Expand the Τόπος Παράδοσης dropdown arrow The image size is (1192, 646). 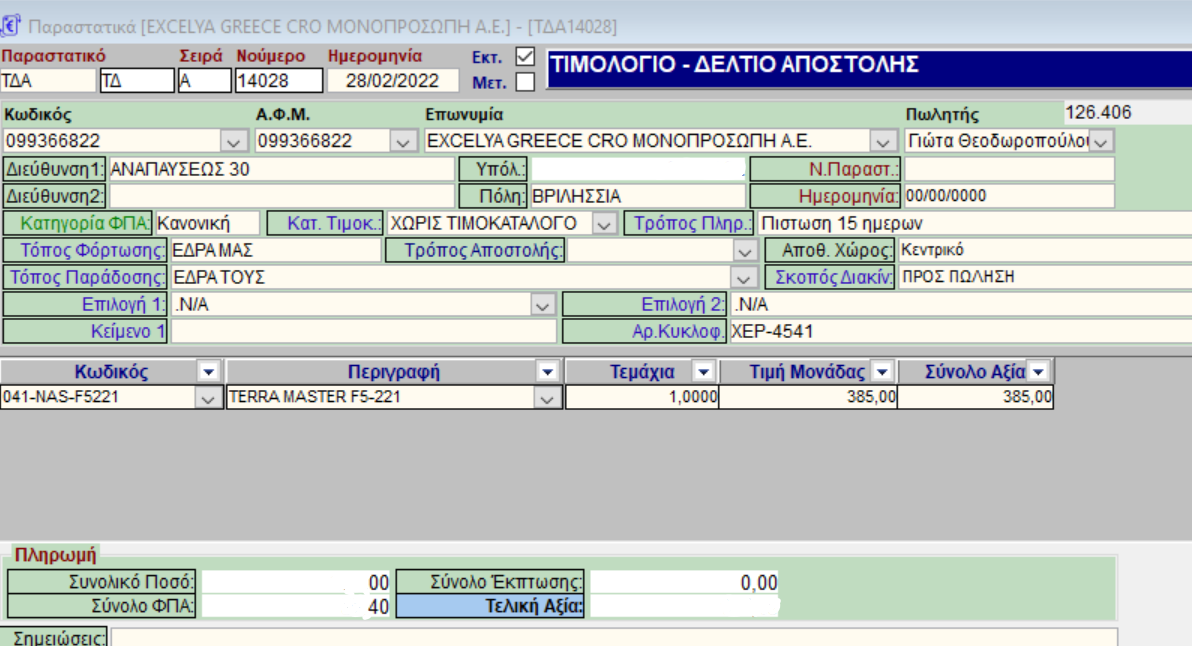(743, 277)
